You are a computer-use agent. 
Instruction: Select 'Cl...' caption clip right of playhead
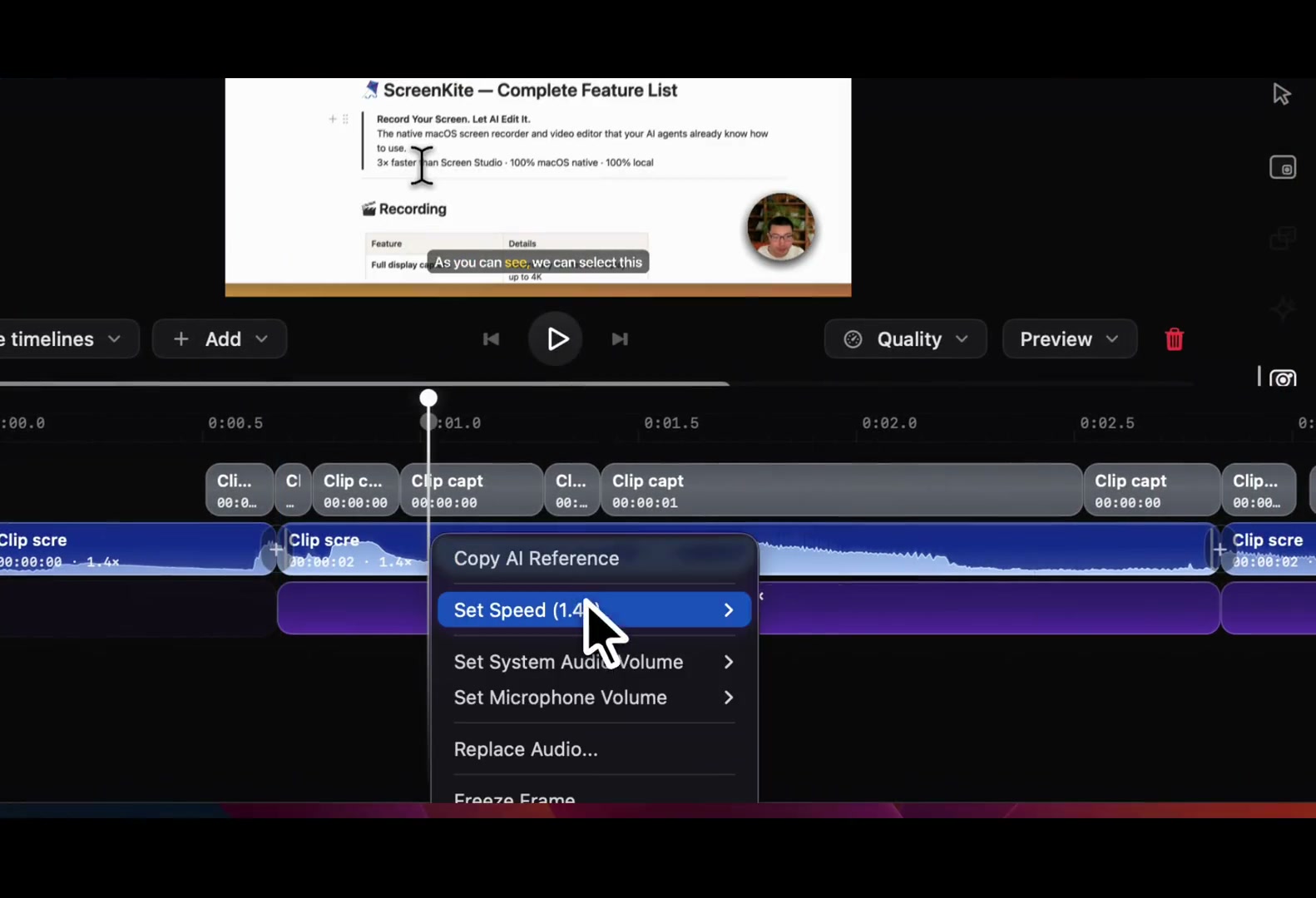572,491
